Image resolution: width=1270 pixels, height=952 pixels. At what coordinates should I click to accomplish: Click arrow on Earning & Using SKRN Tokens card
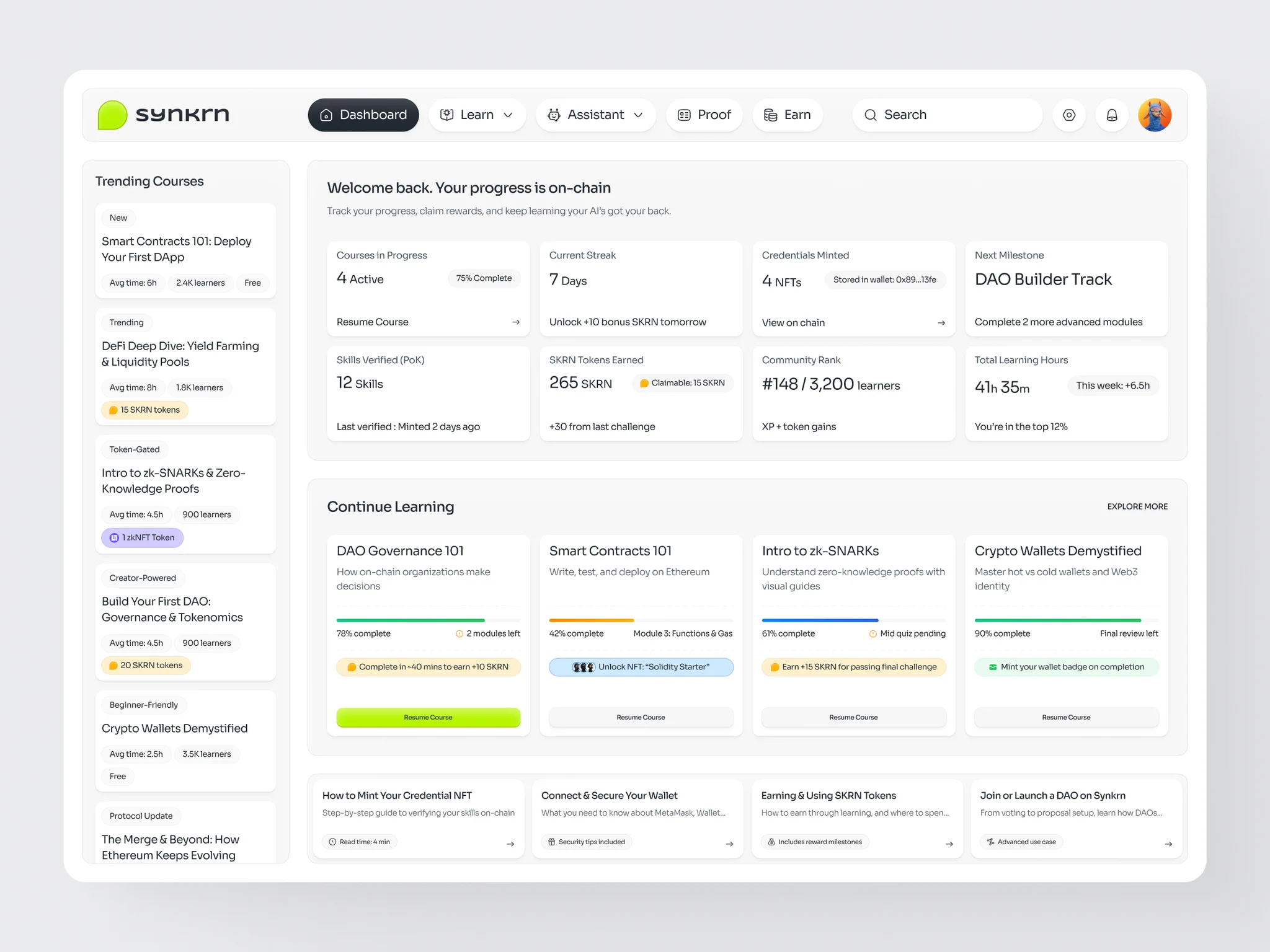pyautogui.click(x=949, y=844)
